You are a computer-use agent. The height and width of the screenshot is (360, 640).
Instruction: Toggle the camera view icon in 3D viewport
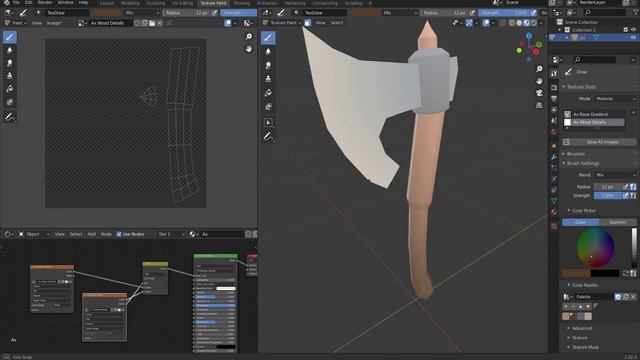coord(539,93)
